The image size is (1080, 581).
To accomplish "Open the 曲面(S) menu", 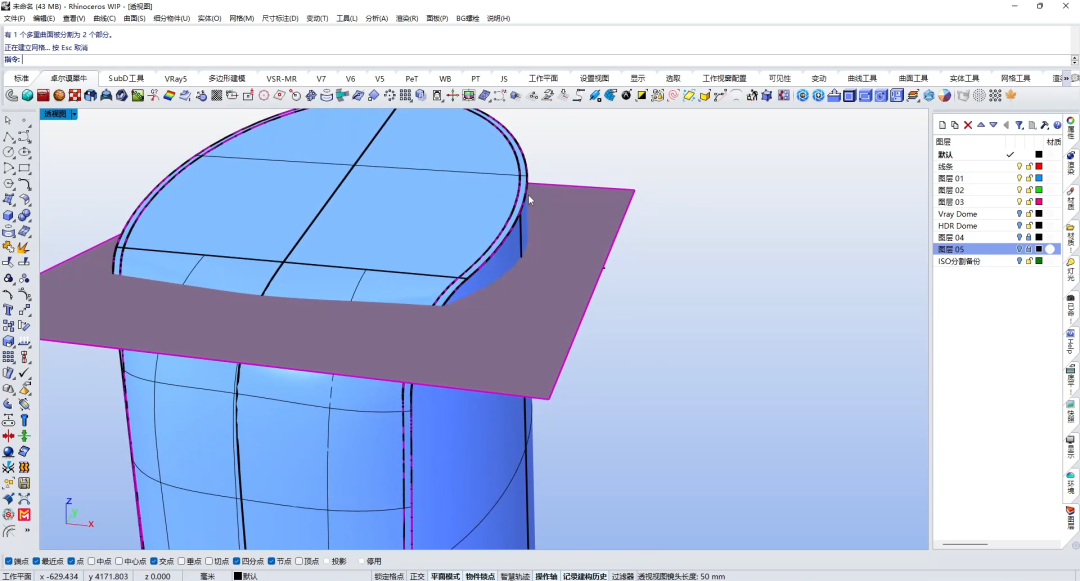I will point(134,19).
